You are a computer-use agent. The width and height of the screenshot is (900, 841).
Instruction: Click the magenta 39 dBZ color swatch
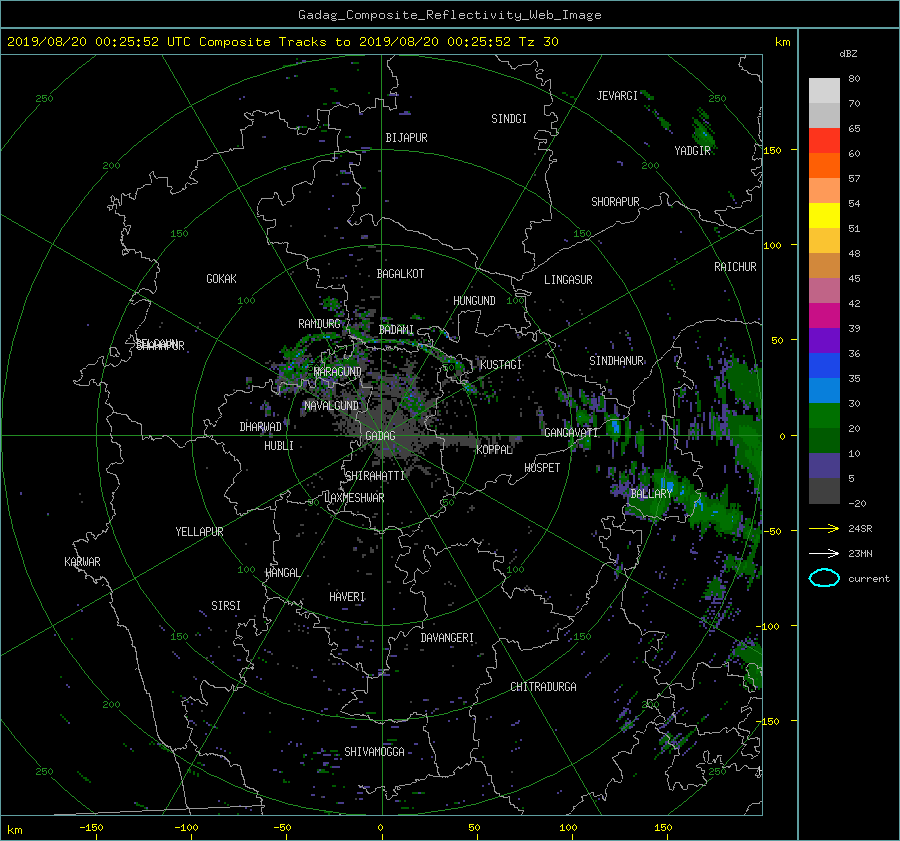pos(824,316)
